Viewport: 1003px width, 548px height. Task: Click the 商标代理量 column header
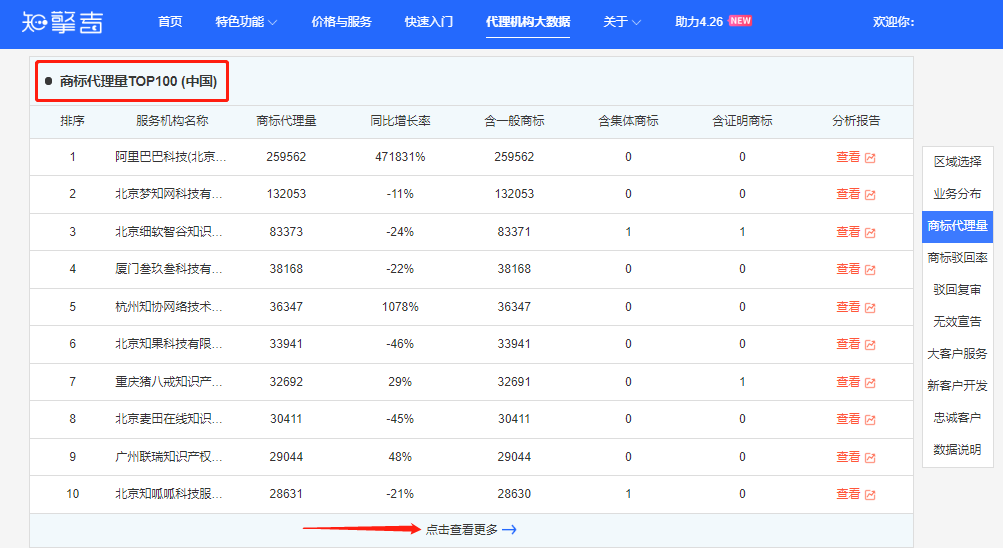(x=286, y=121)
